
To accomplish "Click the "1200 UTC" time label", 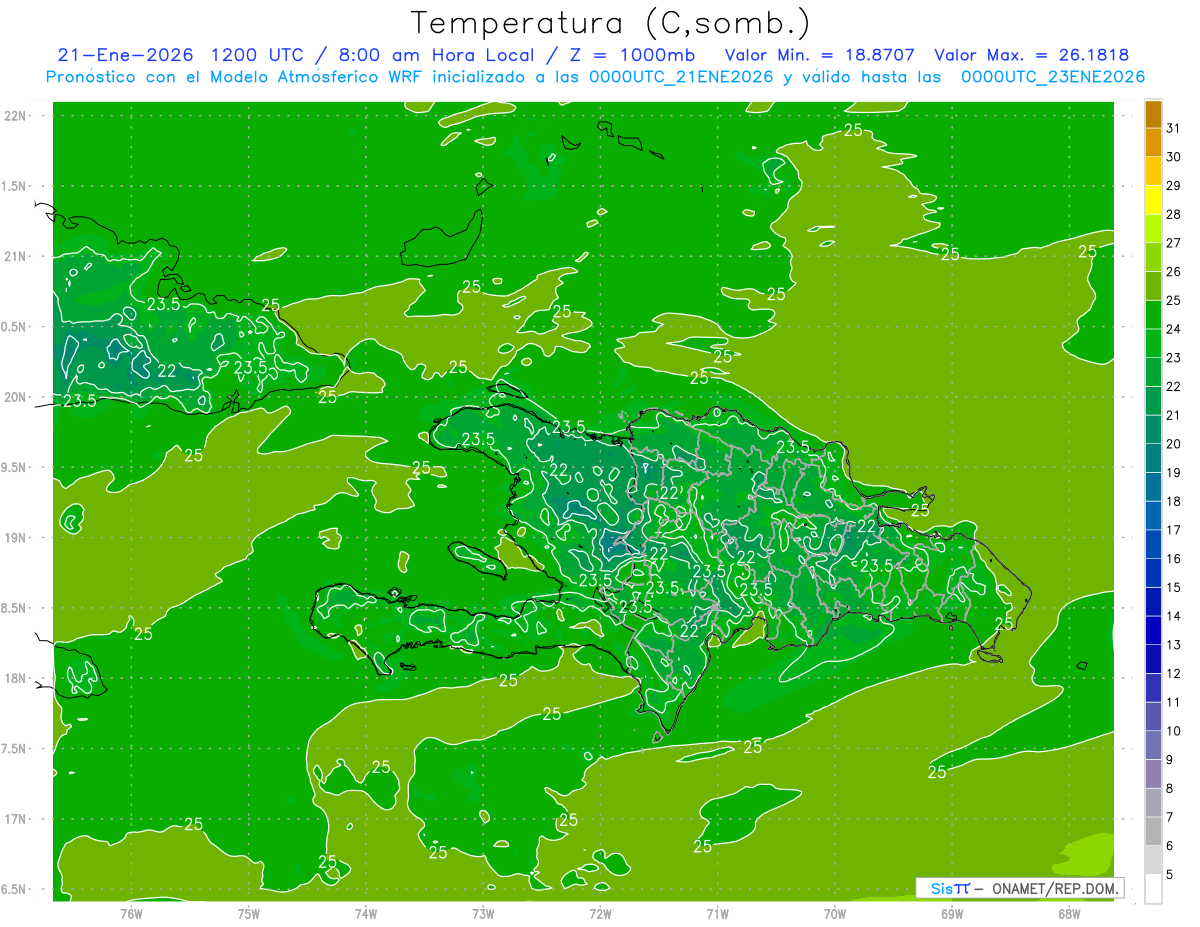I will (257, 55).
